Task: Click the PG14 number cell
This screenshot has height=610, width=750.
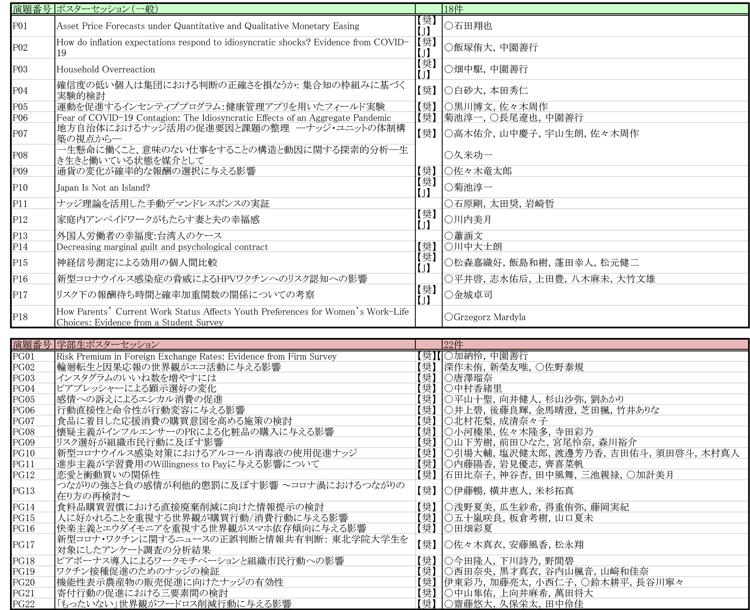Action: [x=33, y=507]
